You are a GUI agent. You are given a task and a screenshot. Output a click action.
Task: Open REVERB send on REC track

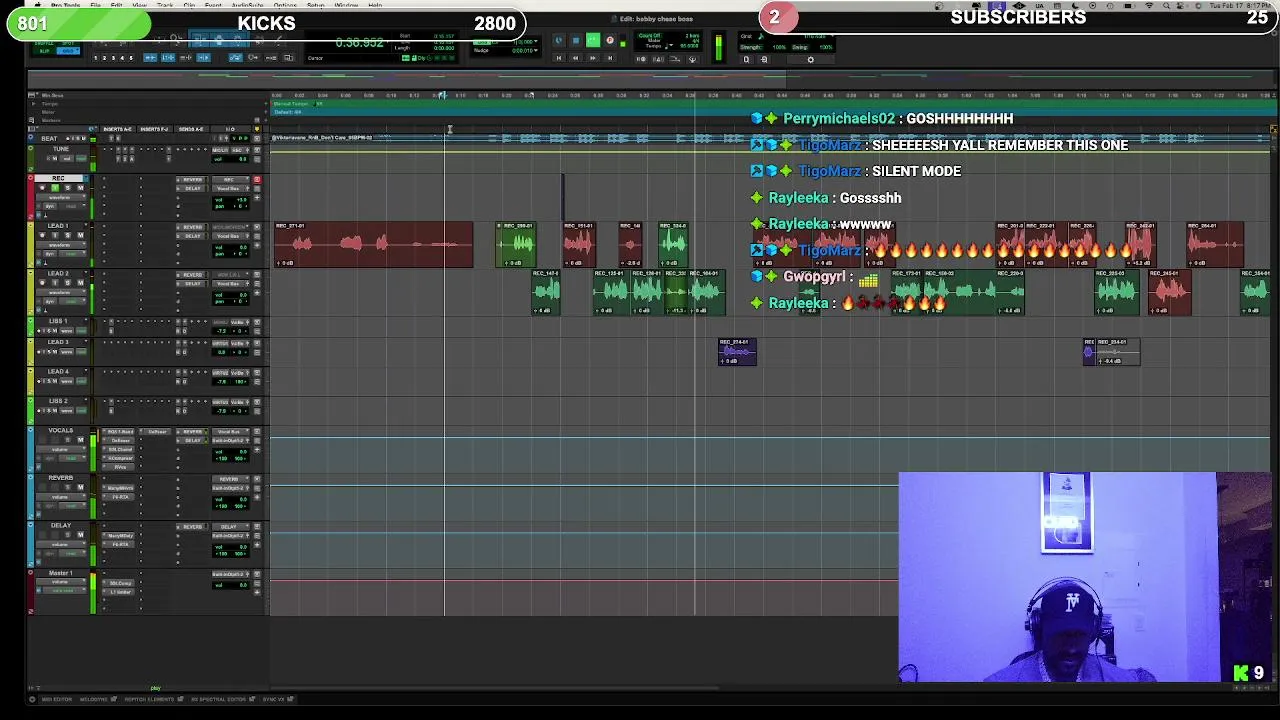point(192,180)
